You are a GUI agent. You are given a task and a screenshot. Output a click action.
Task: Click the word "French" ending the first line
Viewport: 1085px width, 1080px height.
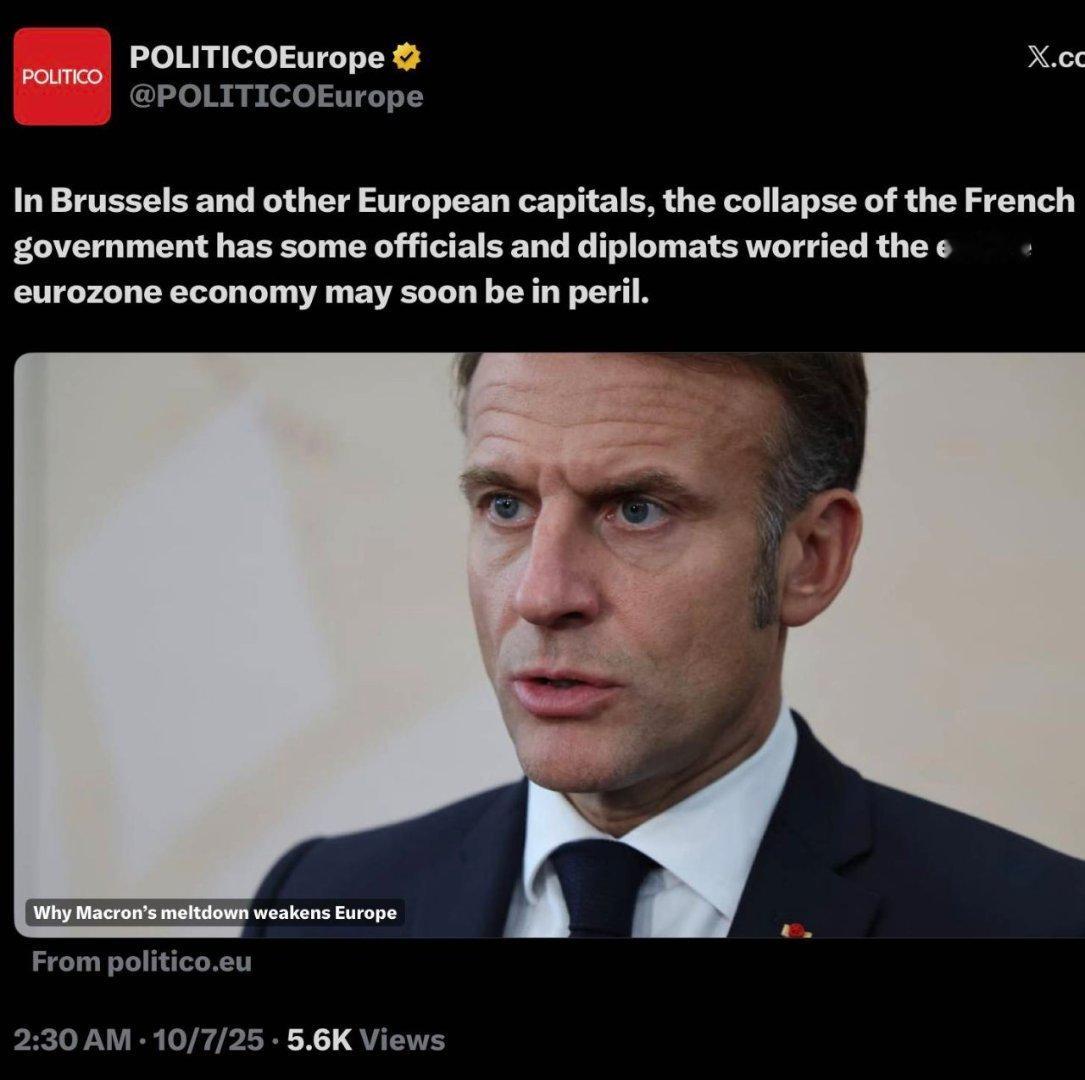tap(1019, 201)
